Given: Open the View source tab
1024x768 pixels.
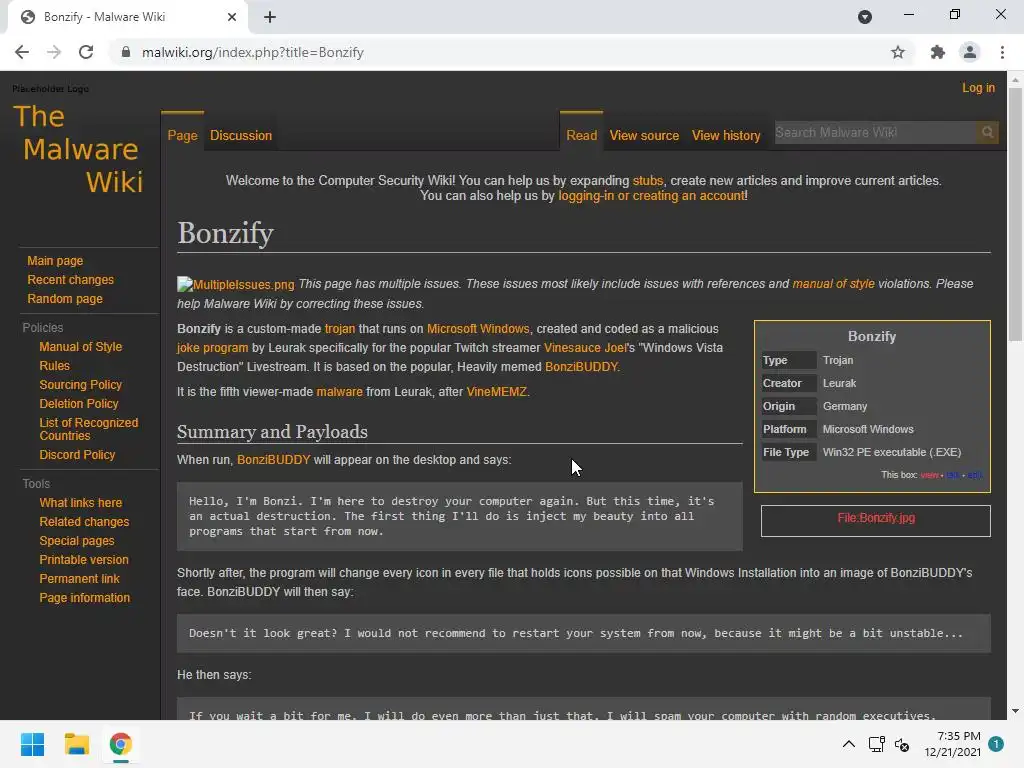Looking at the screenshot, I should click(644, 135).
